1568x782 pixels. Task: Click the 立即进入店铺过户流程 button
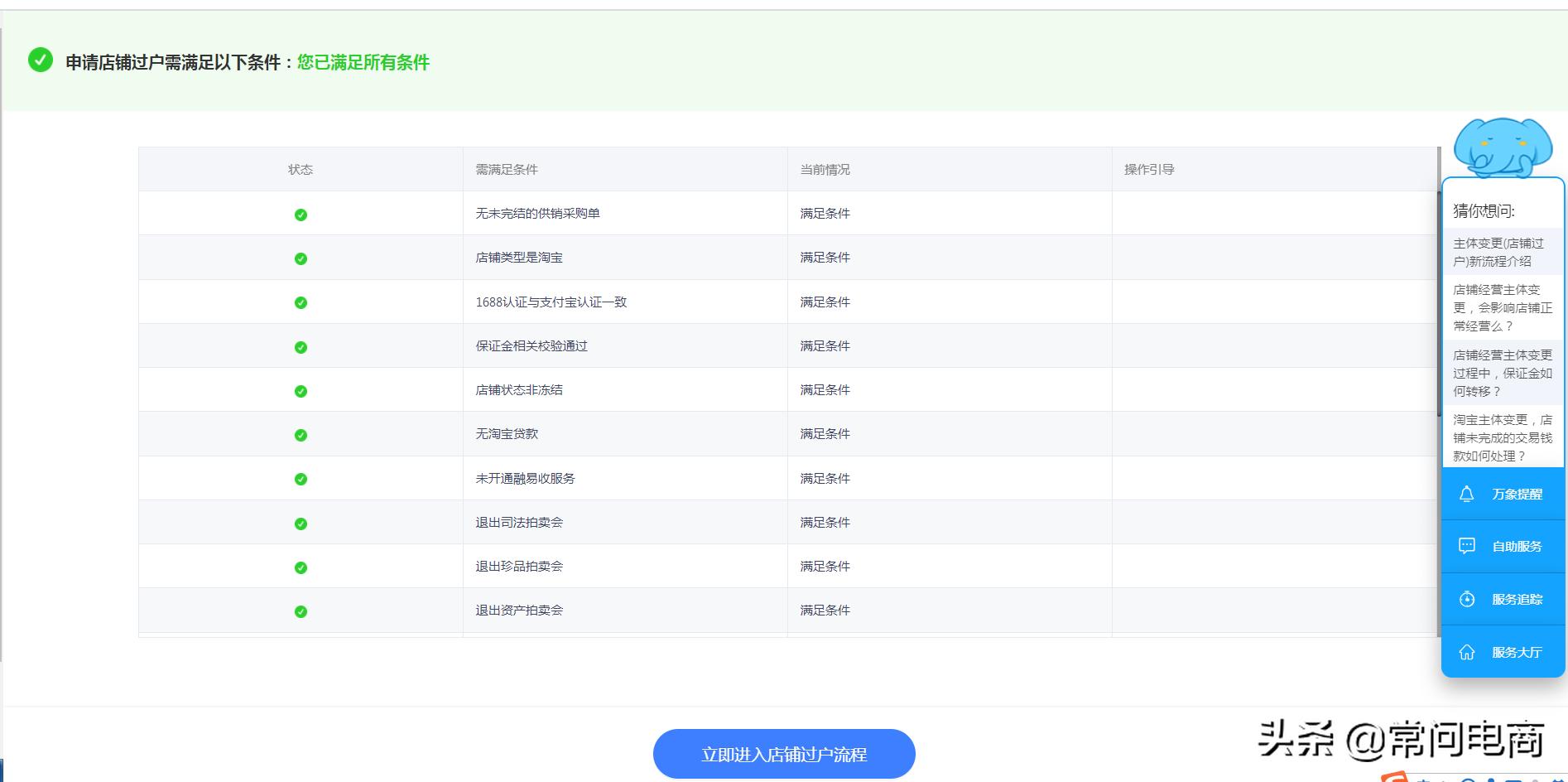tap(783, 753)
